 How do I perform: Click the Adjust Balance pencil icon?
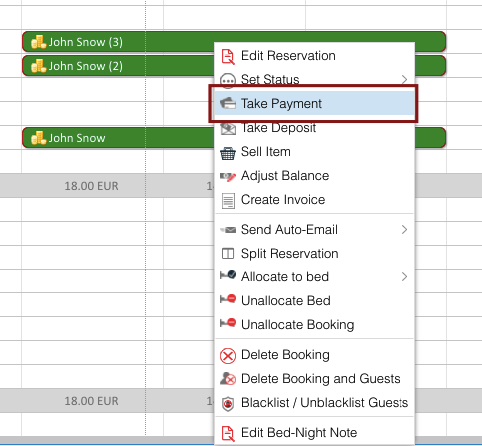[228, 176]
